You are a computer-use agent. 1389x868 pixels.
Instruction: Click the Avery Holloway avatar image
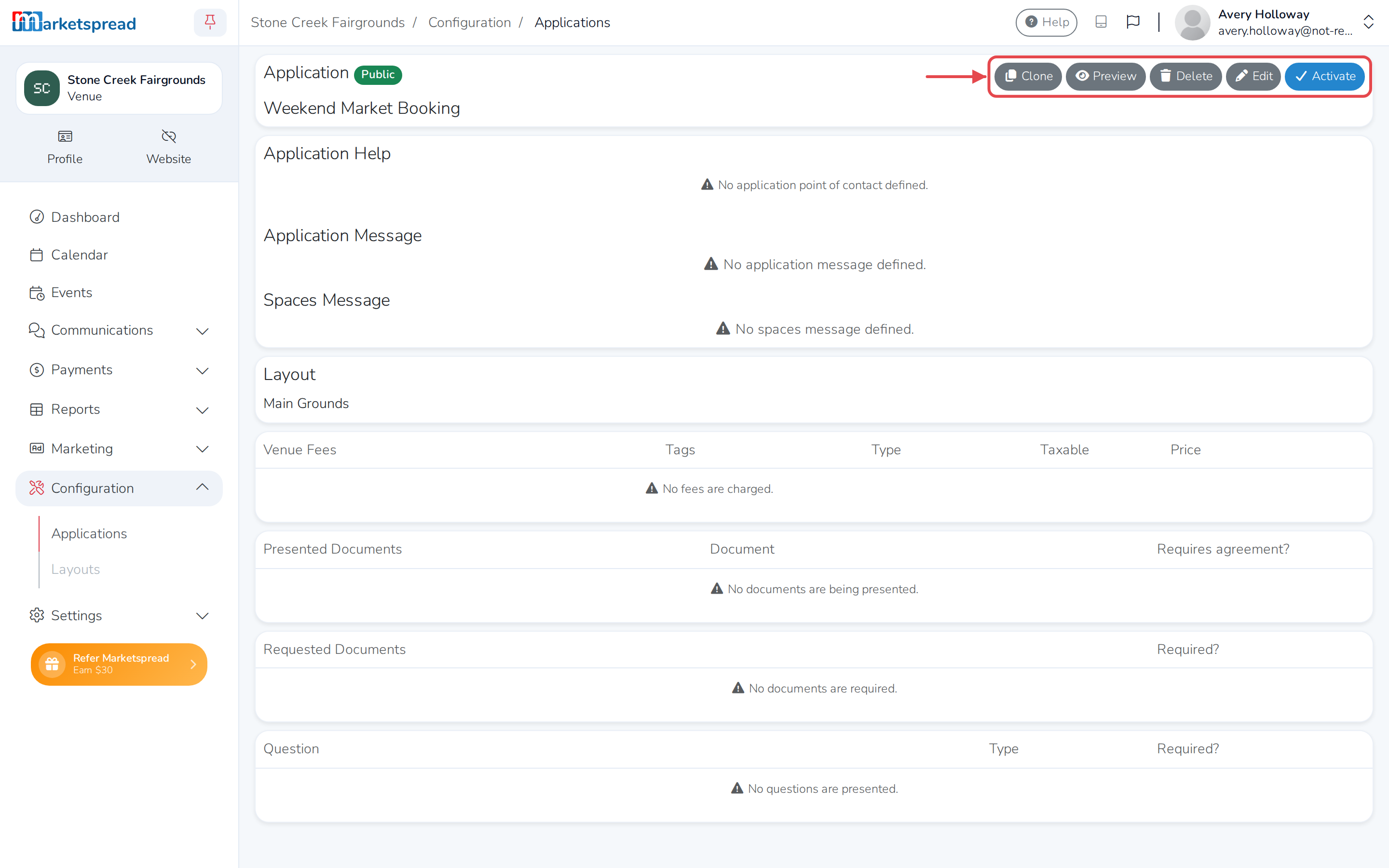coord(1192,22)
